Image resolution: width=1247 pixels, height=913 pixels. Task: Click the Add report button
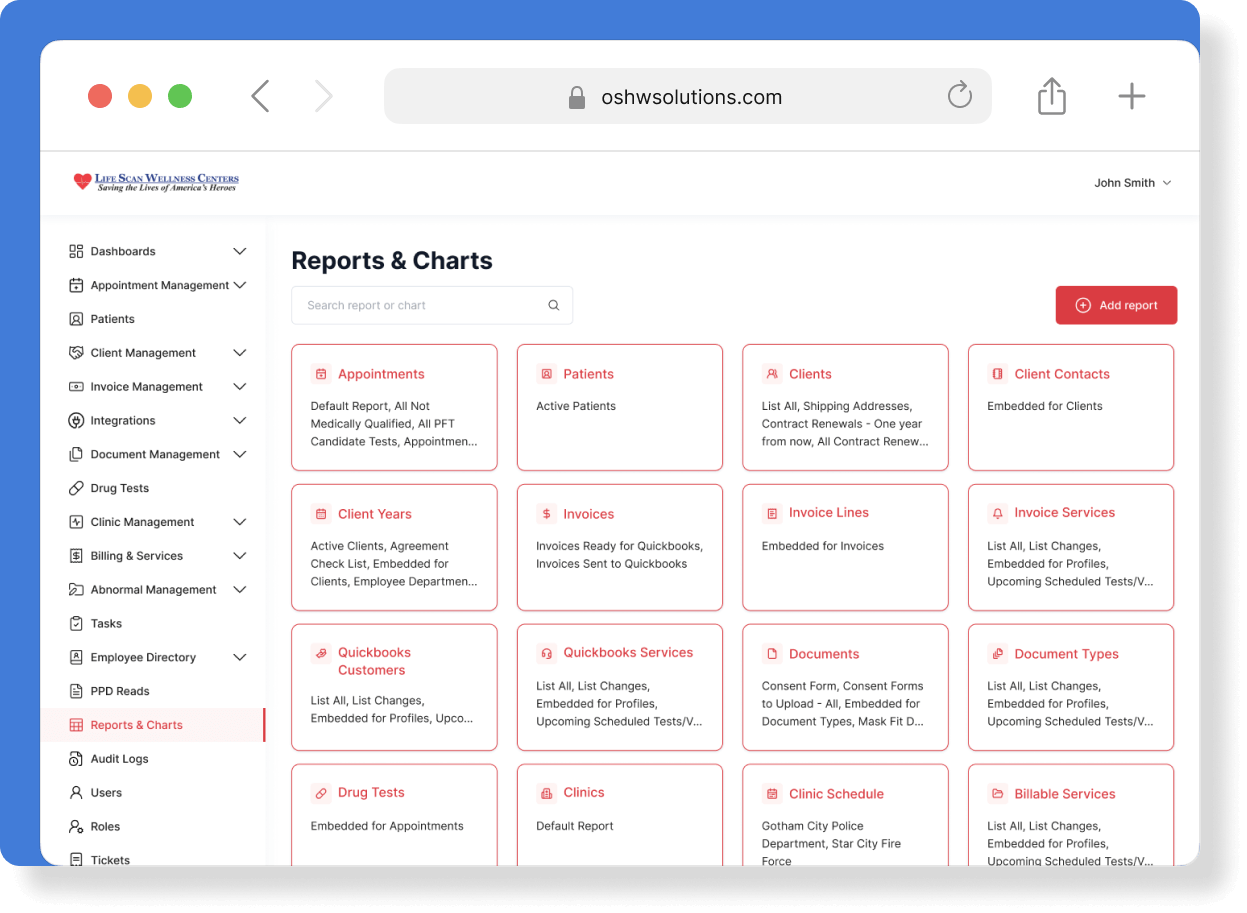point(1116,306)
